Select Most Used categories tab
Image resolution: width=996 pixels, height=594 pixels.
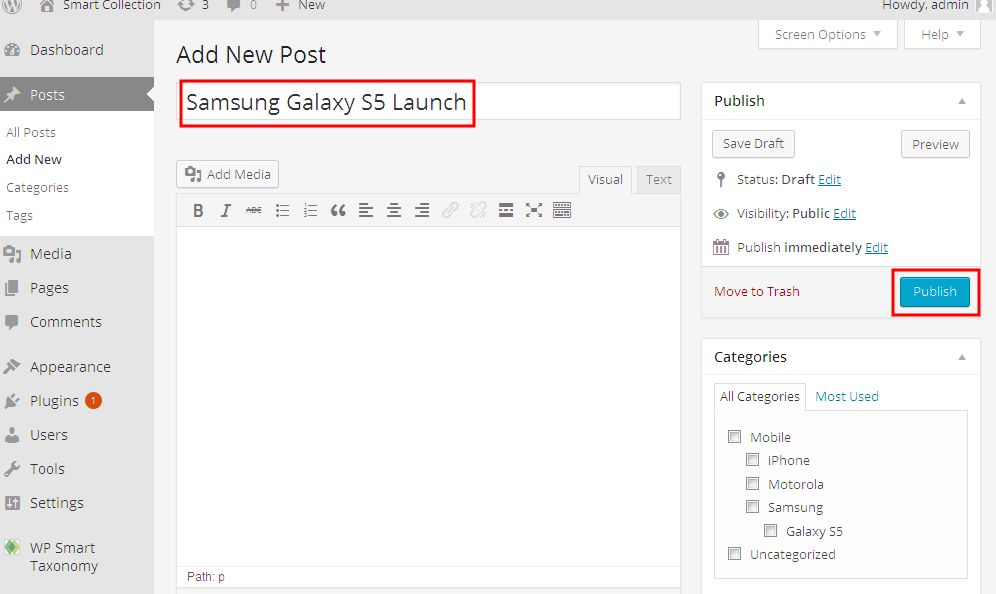tap(847, 396)
